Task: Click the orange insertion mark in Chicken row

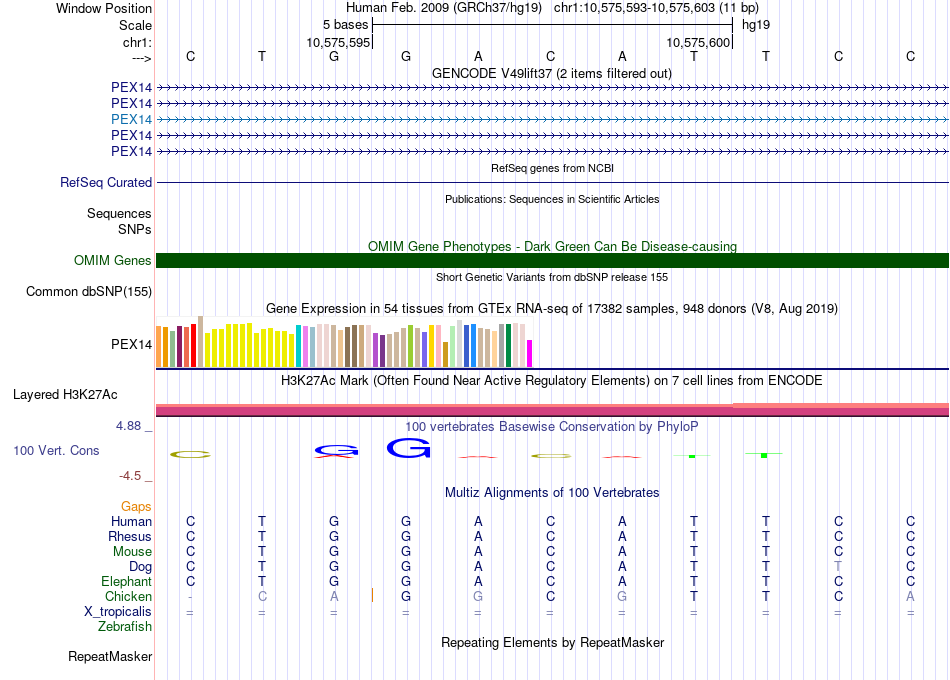Action: click(372, 595)
